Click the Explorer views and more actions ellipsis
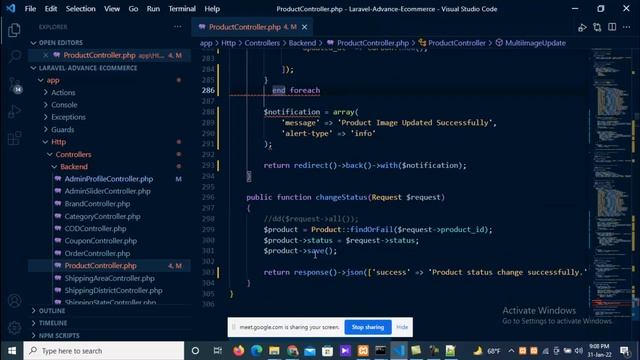Screen dimensions: 640x360 pos(177,27)
